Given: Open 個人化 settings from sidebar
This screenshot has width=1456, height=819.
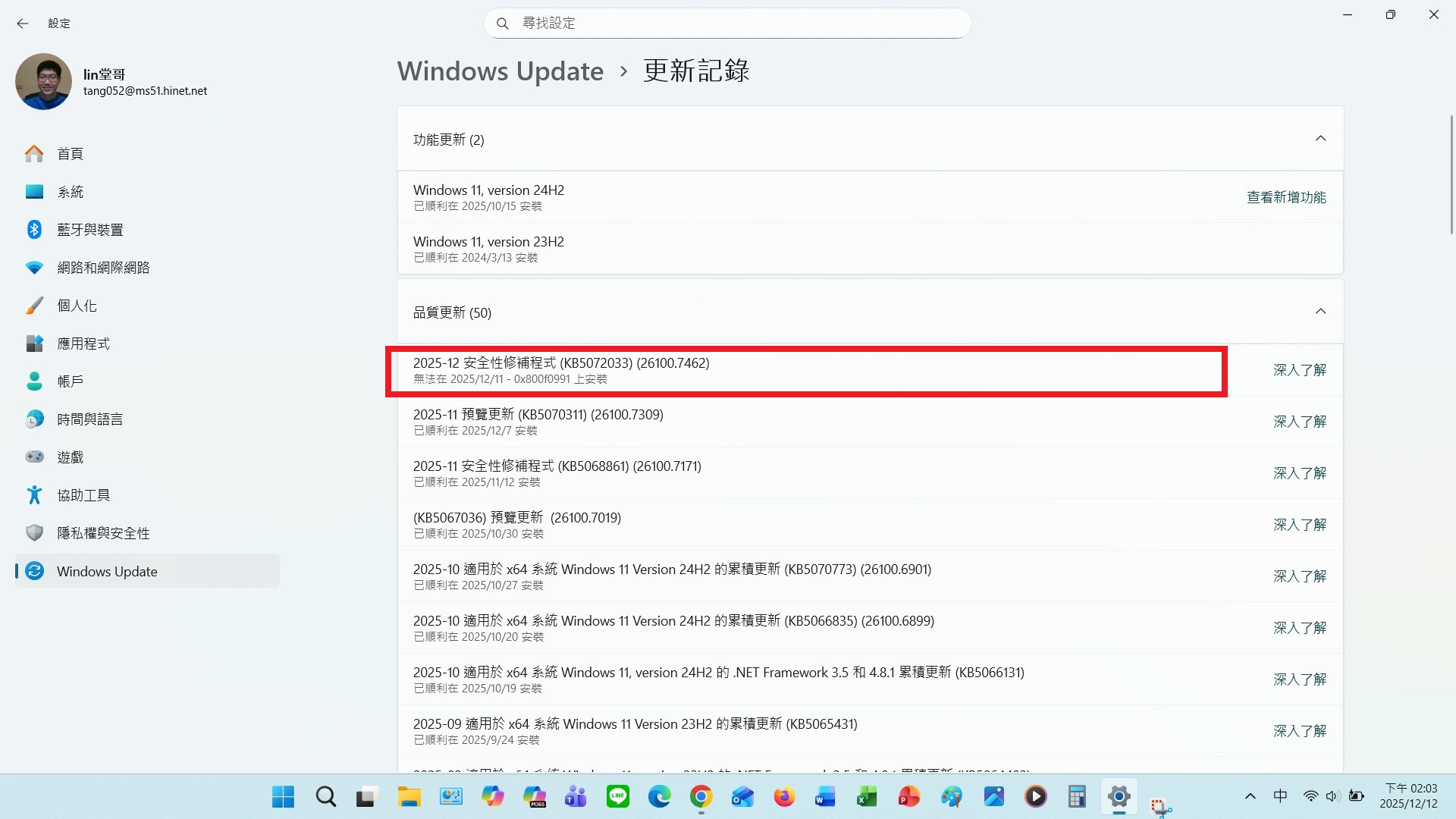Looking at the screenshot, I should (77, 305).
